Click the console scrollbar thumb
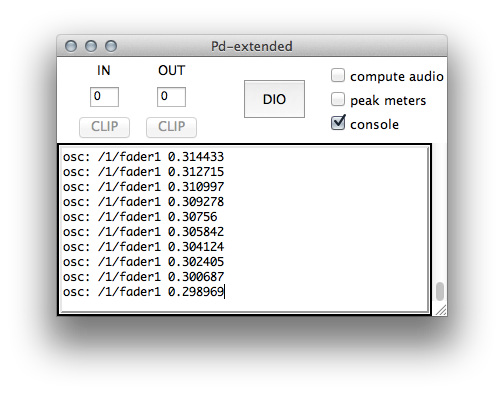504x395 pixels. click(440, 291)
